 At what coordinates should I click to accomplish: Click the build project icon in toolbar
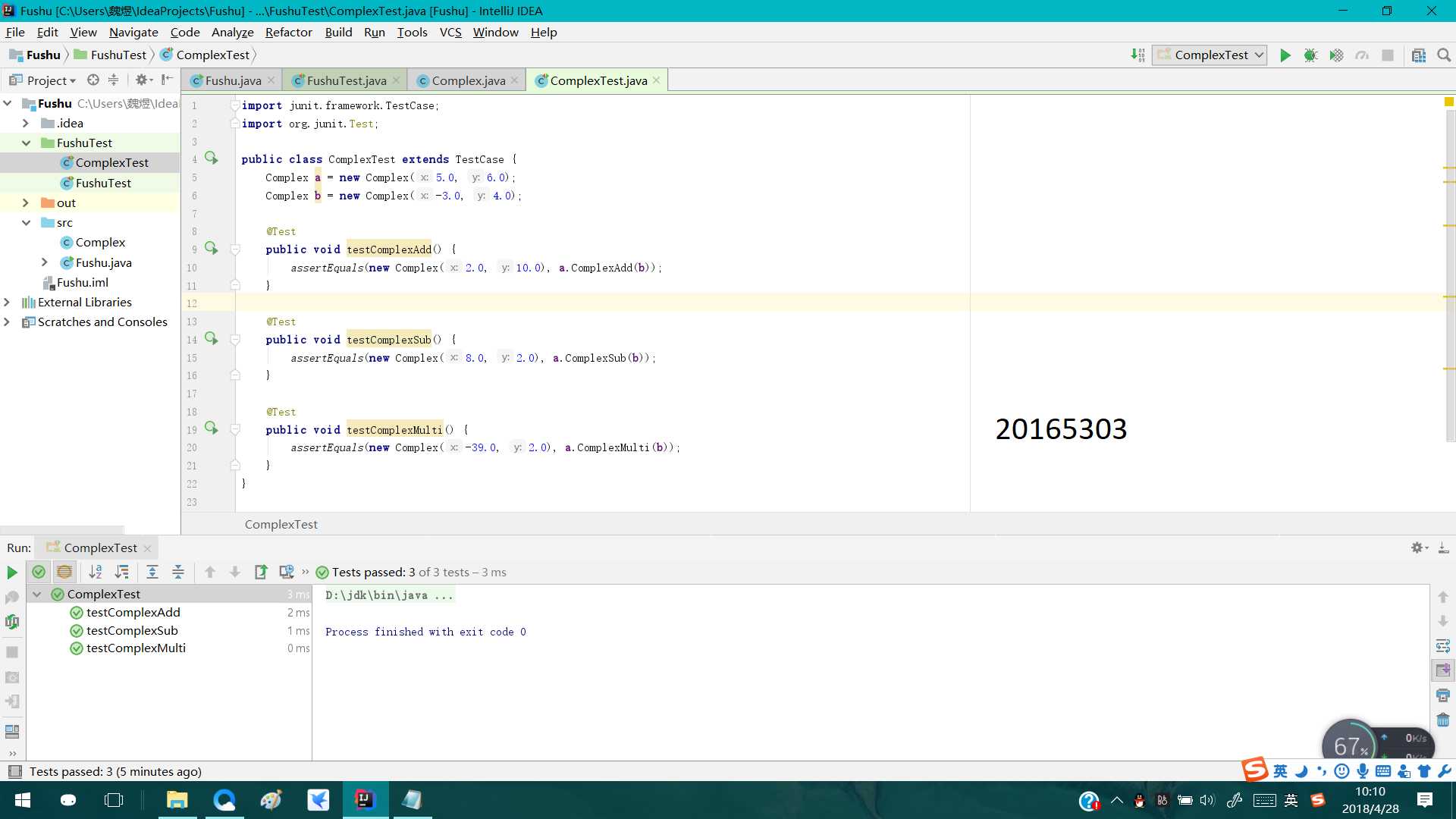pyautogui.click(x=1137, y=55)
